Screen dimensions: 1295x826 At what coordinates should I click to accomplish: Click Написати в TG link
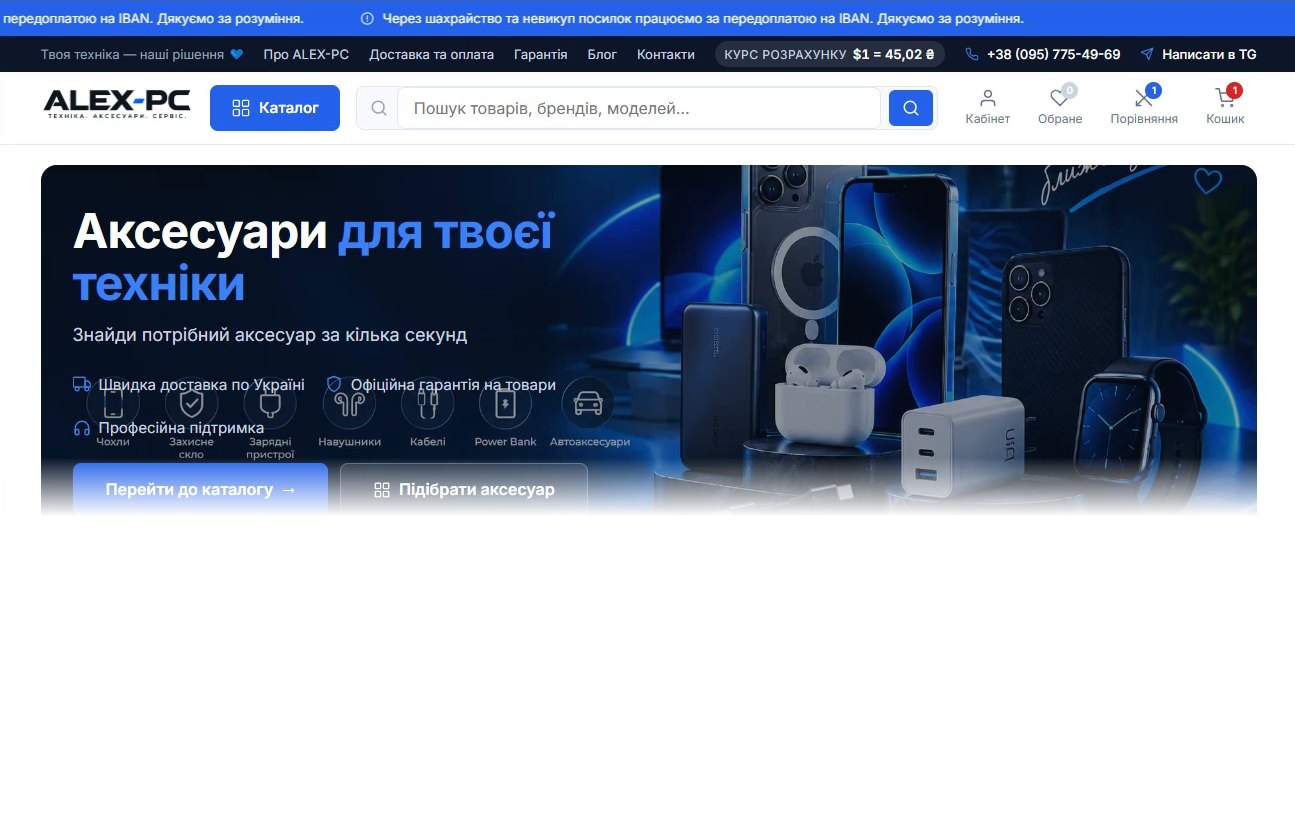(1198, 54)
